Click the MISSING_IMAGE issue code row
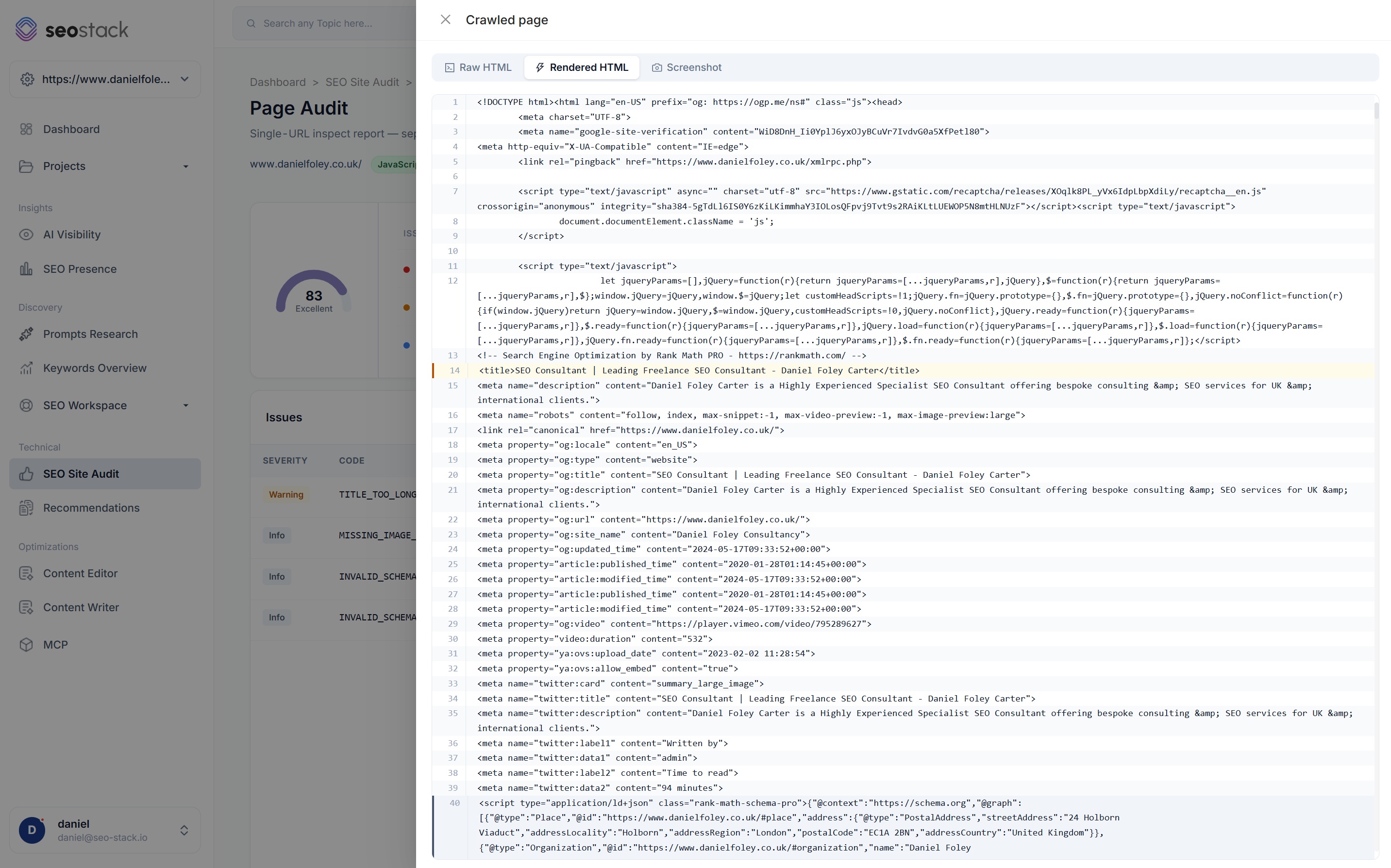 point(333,535)
